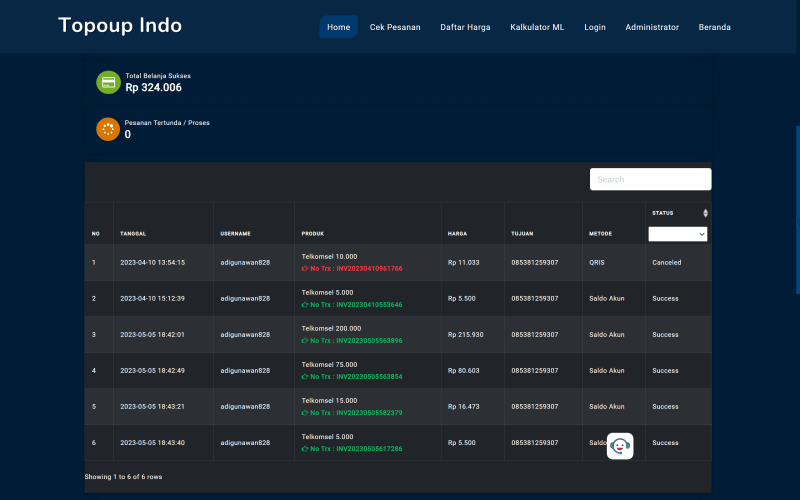The width and height of the screenshot is (800, 500).
Task: Click the Total Belanja Sukses label
Action: [158, 76]
